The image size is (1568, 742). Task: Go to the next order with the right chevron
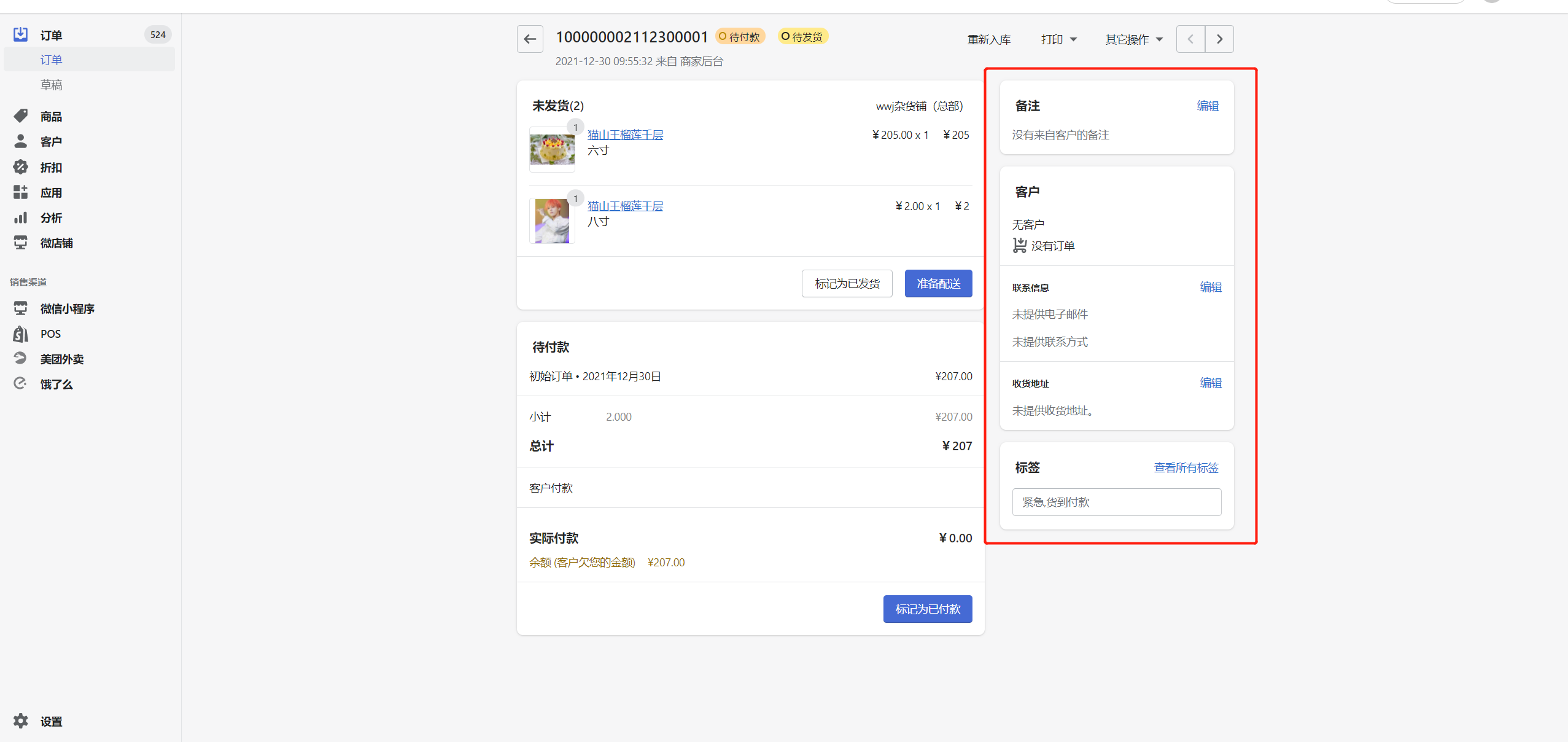point(1219,39)
